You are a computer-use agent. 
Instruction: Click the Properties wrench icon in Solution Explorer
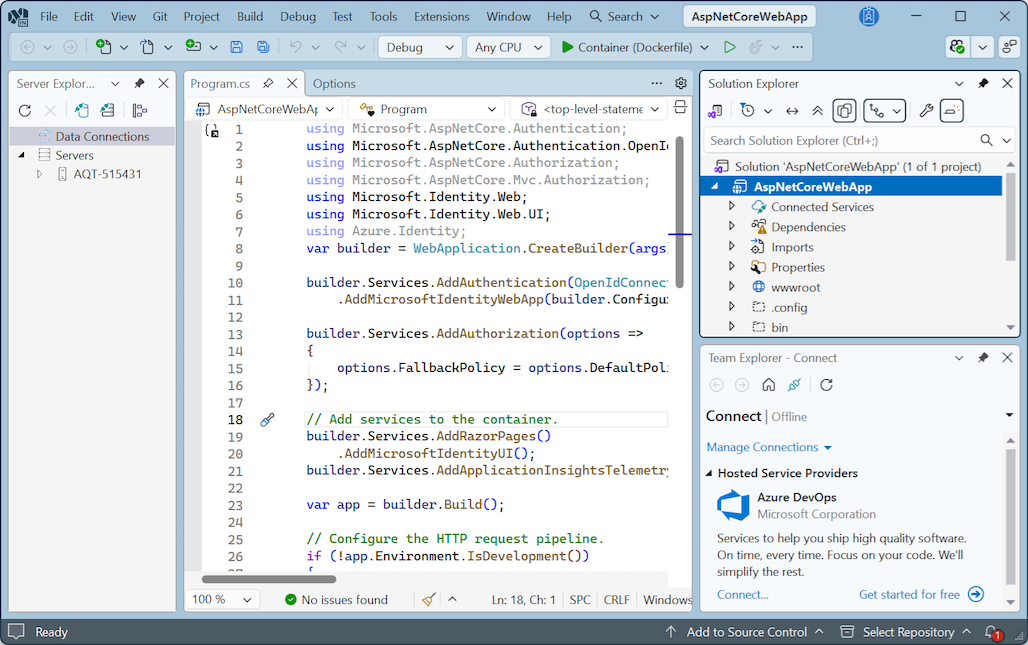click(x=927, y=110)
